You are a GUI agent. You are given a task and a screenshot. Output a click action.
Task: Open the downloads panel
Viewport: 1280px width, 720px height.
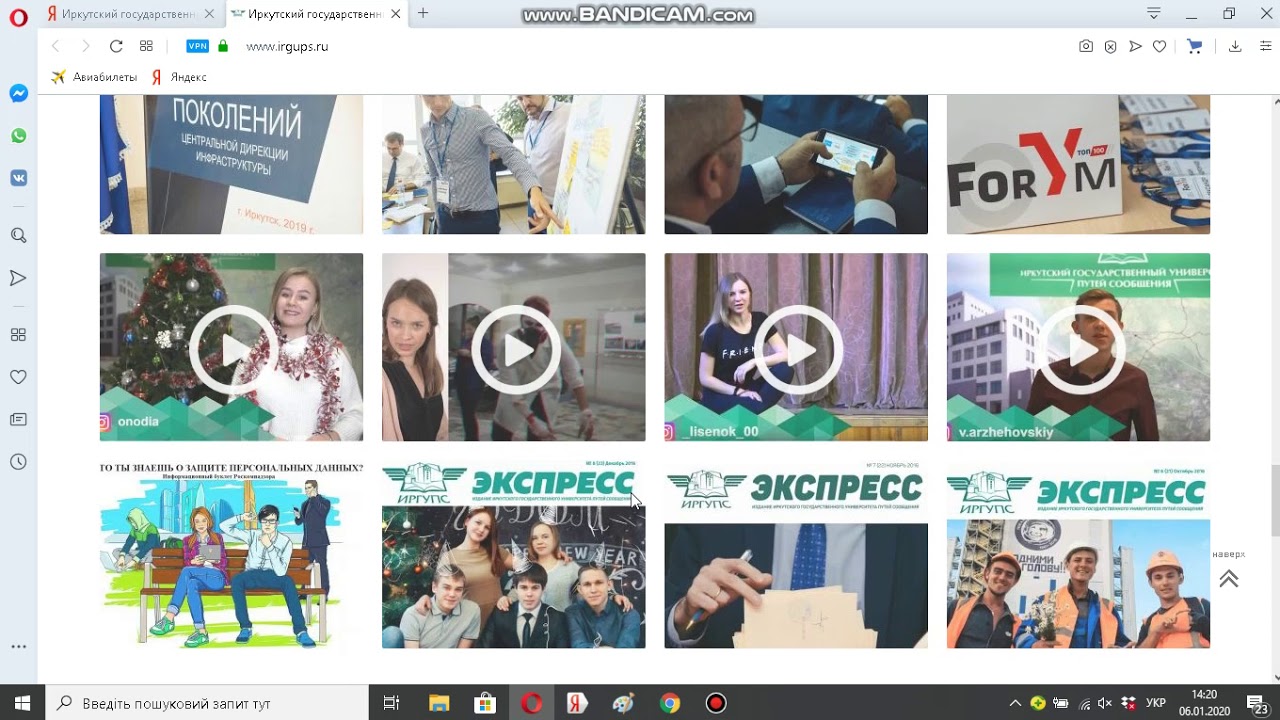pos(1235,46)
